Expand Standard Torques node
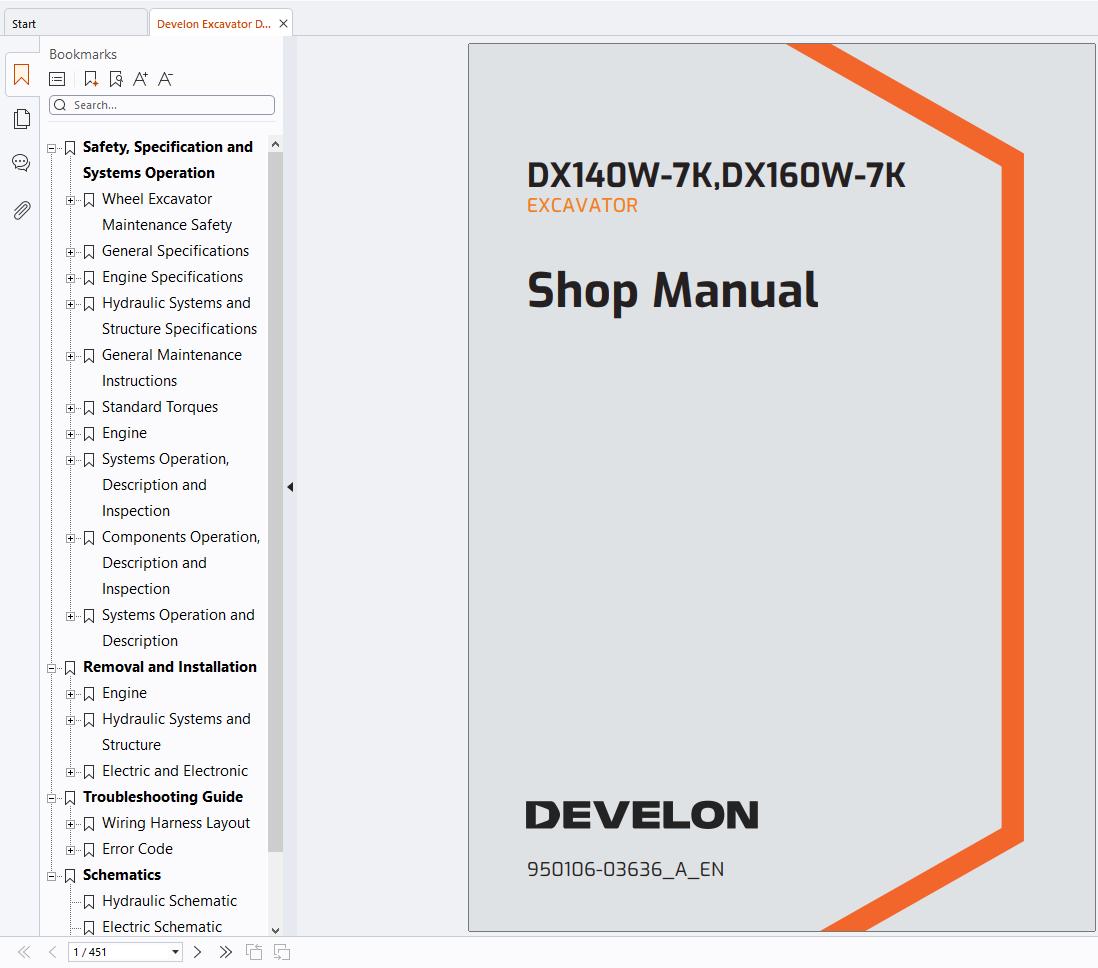This screenshot has height=968, width=1098. pyautogui.click(x=70, y=408)
